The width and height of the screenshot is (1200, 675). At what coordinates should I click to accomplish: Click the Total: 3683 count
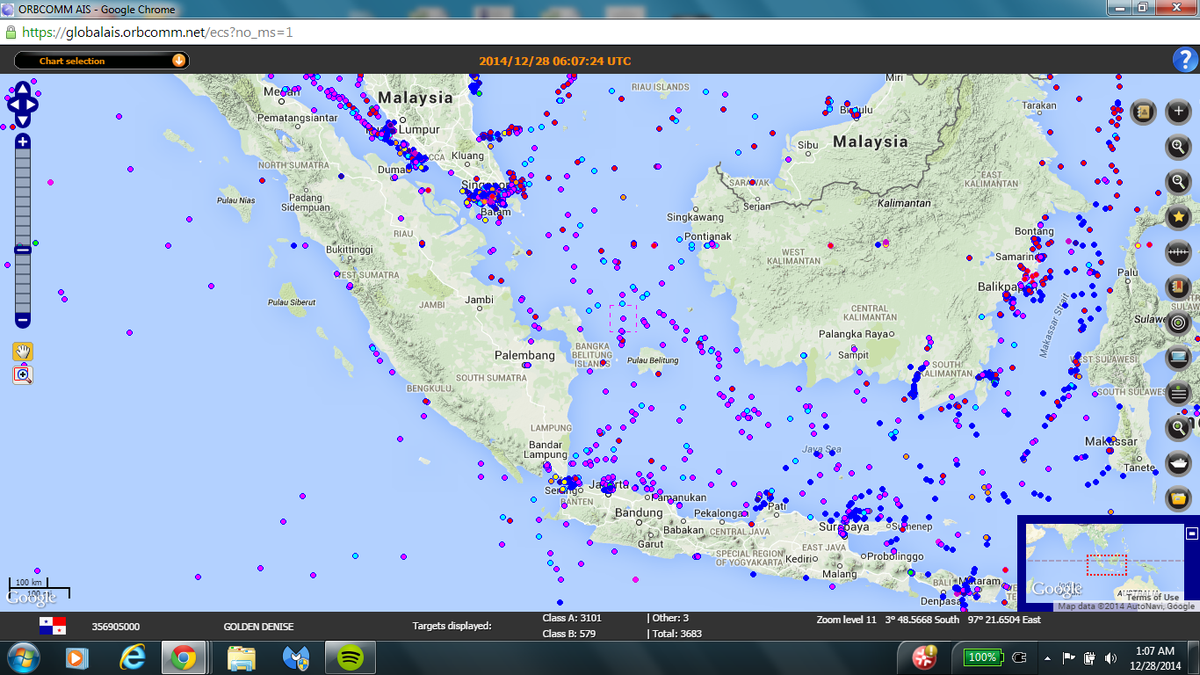pos(678,633)
